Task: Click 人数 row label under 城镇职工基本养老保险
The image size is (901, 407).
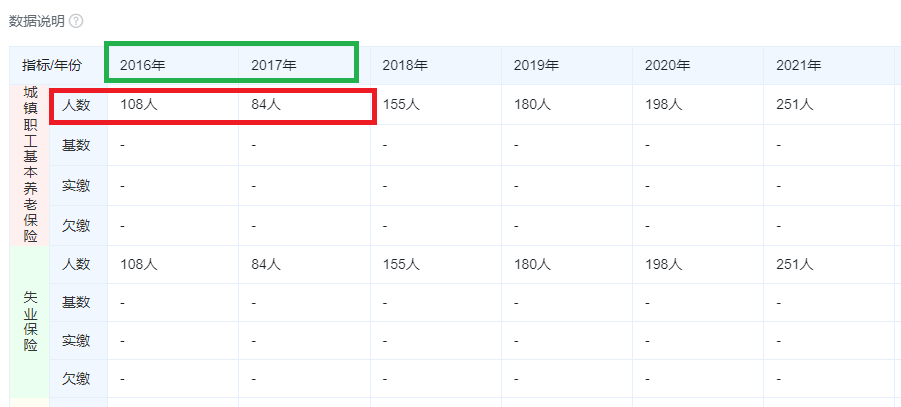Action: 76,104
